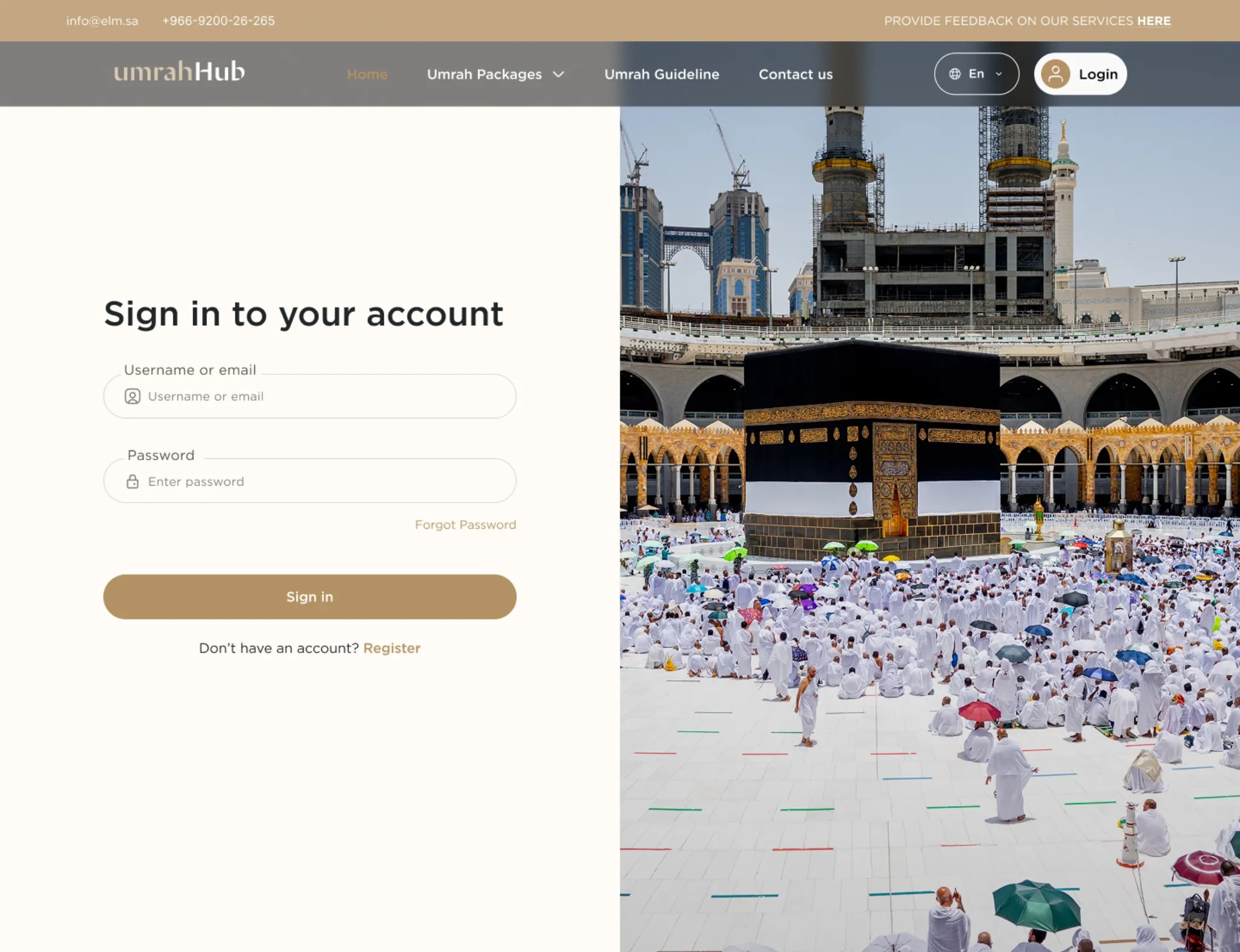The image size is (1240, 952).
Task: Click the info@elm.sa email address
Action: [x=102, y=21]
